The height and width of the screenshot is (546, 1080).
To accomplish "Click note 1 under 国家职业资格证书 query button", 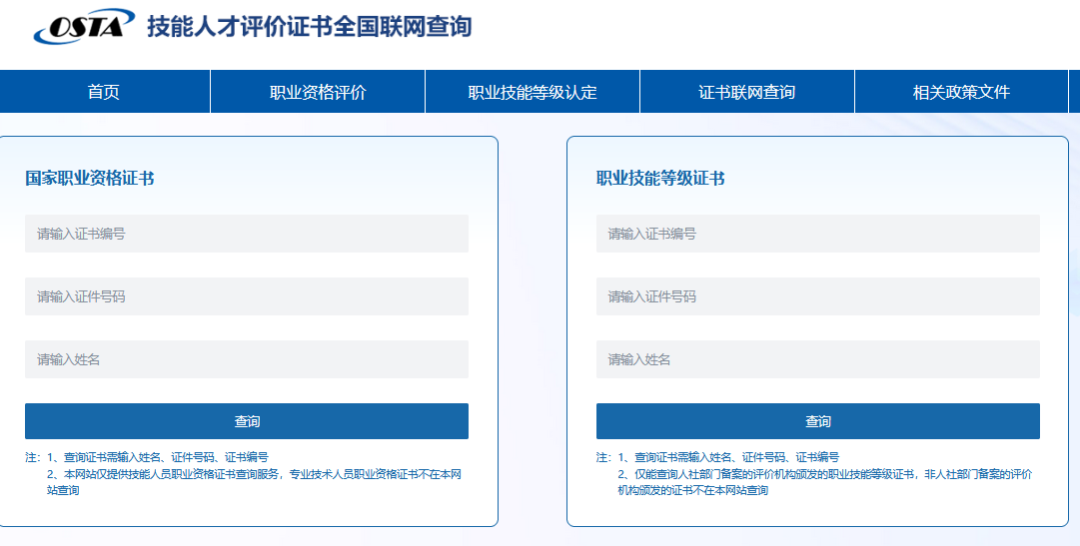I will pyautogui.click(x=158, y=457).
